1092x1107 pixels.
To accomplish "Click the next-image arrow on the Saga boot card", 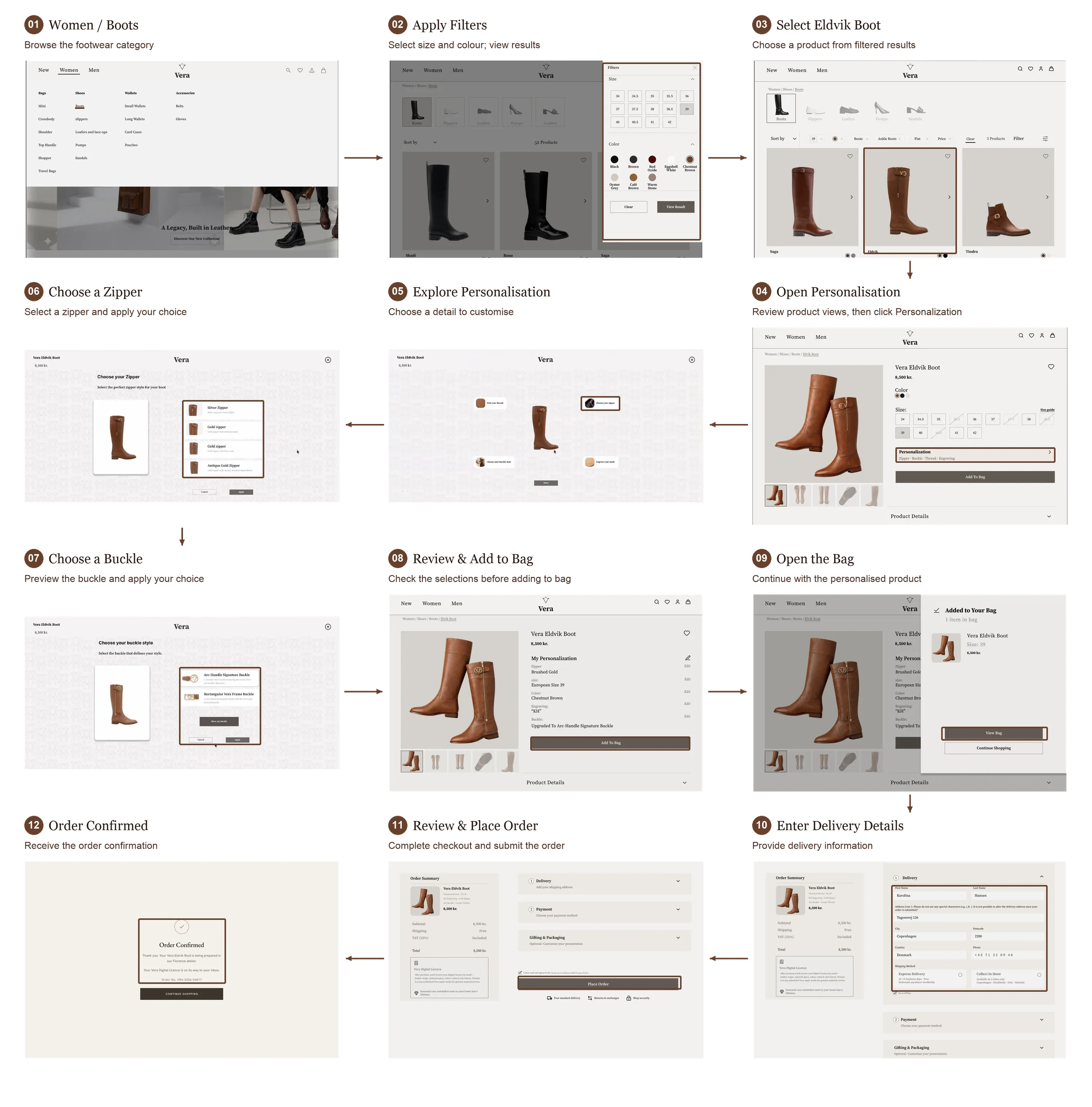I will (851, 197).
